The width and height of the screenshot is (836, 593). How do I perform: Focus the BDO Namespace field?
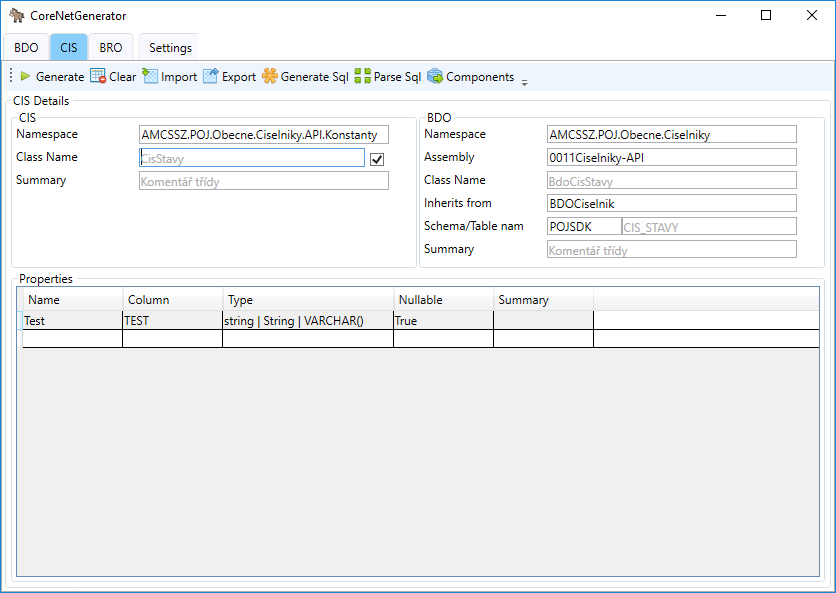[672, 134]
